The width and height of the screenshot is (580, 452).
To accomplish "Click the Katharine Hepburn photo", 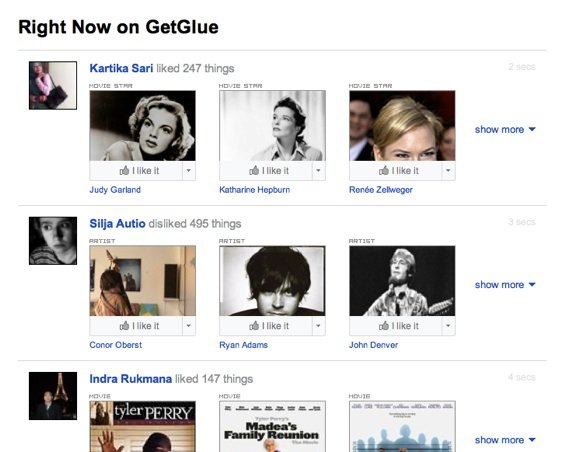I will pyautogui.click(x=272, y=126).
